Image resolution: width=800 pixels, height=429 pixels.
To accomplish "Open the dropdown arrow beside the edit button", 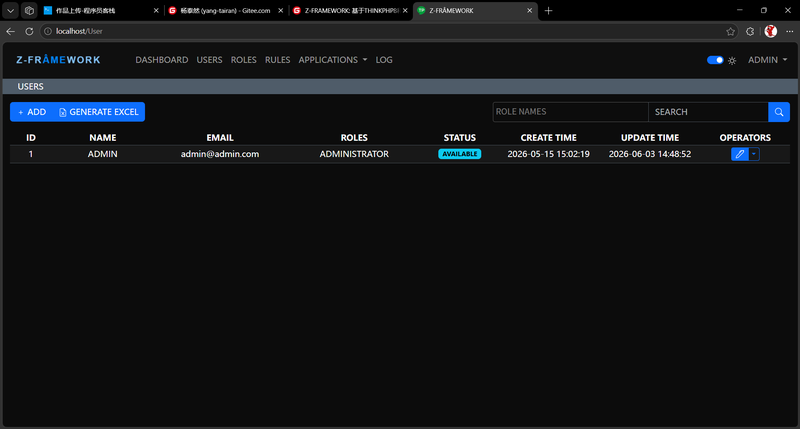I will click(x=754, y=154).
